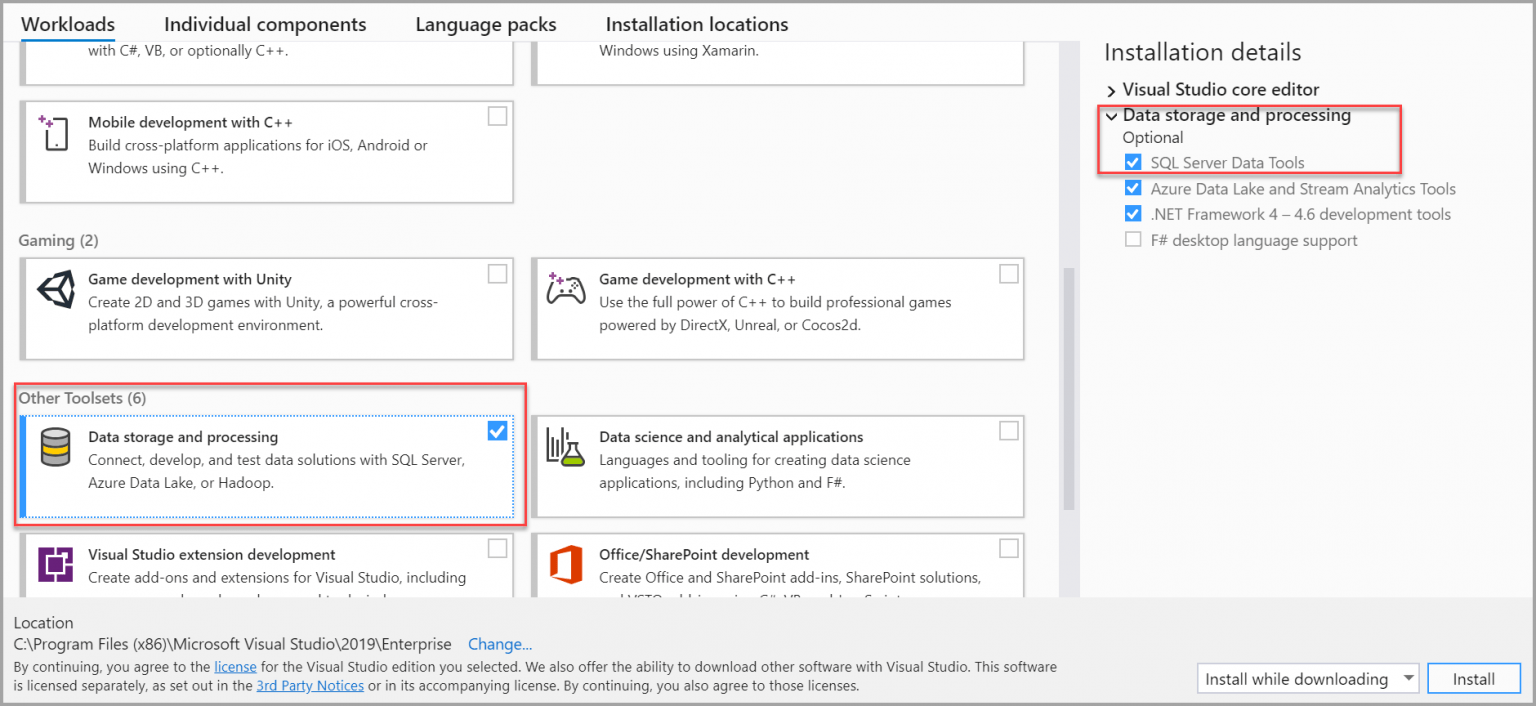Expand the Visual Studio core editor section
This screenshot has height=706, width=1536.
click(1109, 89)
